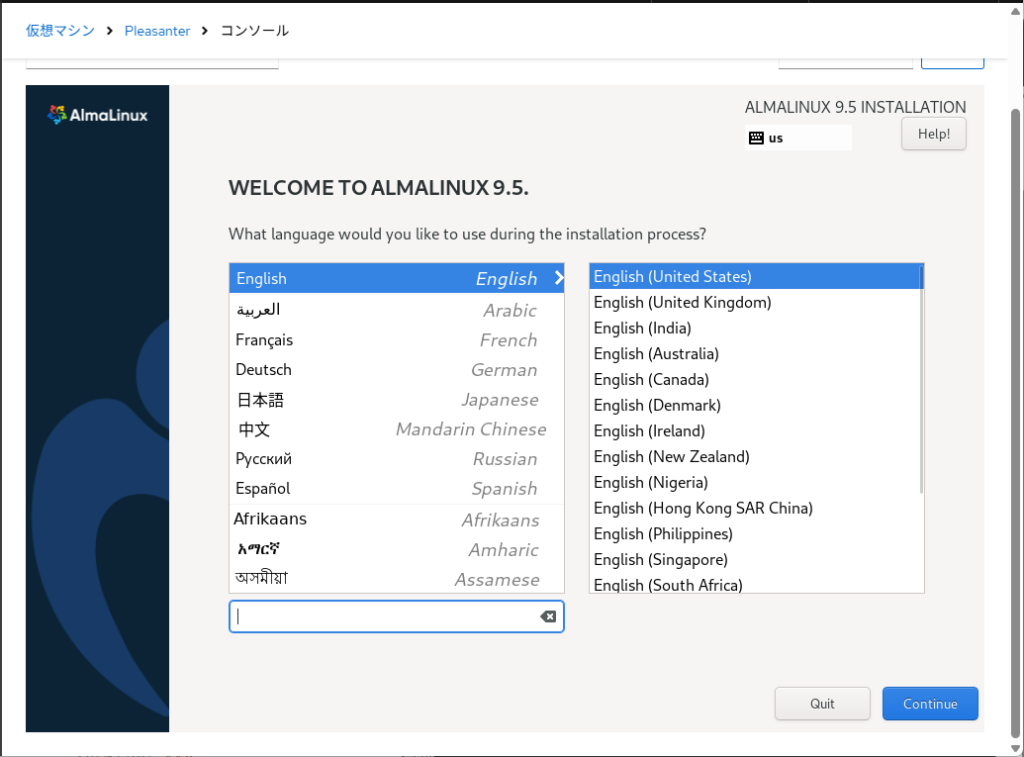Open the 仮想マシン breadcrumb link
This screenshot has height=757, width=1024.
pyautogui.click(x=60, y=30)
